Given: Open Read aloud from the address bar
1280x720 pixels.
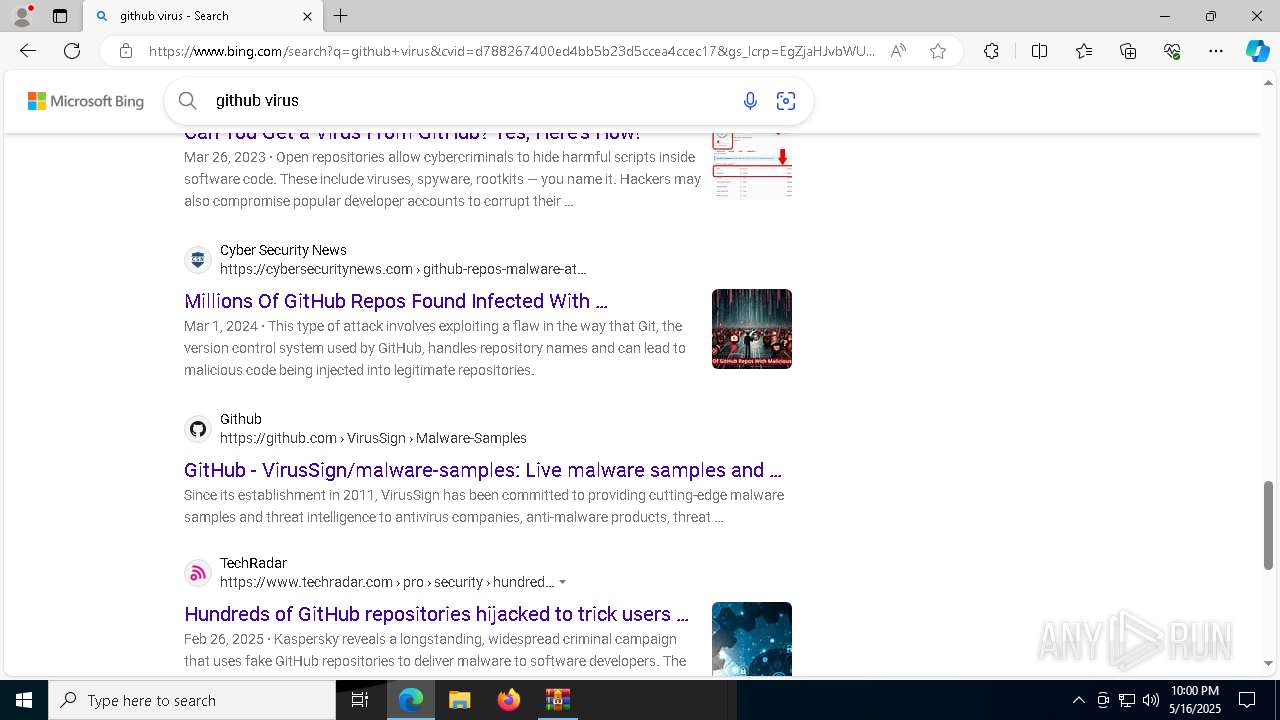Looking at the screenshot, I should pos(898,51).
